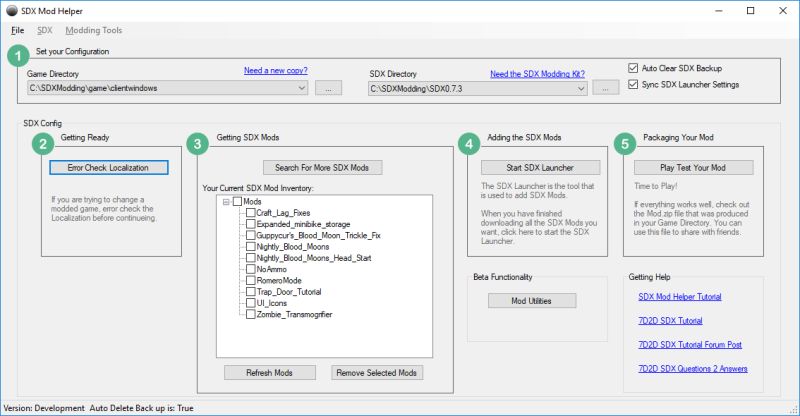800x416 pixels.
Task: Open the Mod Utilities button
Action: pyautogui.click(x=532, y=301)
